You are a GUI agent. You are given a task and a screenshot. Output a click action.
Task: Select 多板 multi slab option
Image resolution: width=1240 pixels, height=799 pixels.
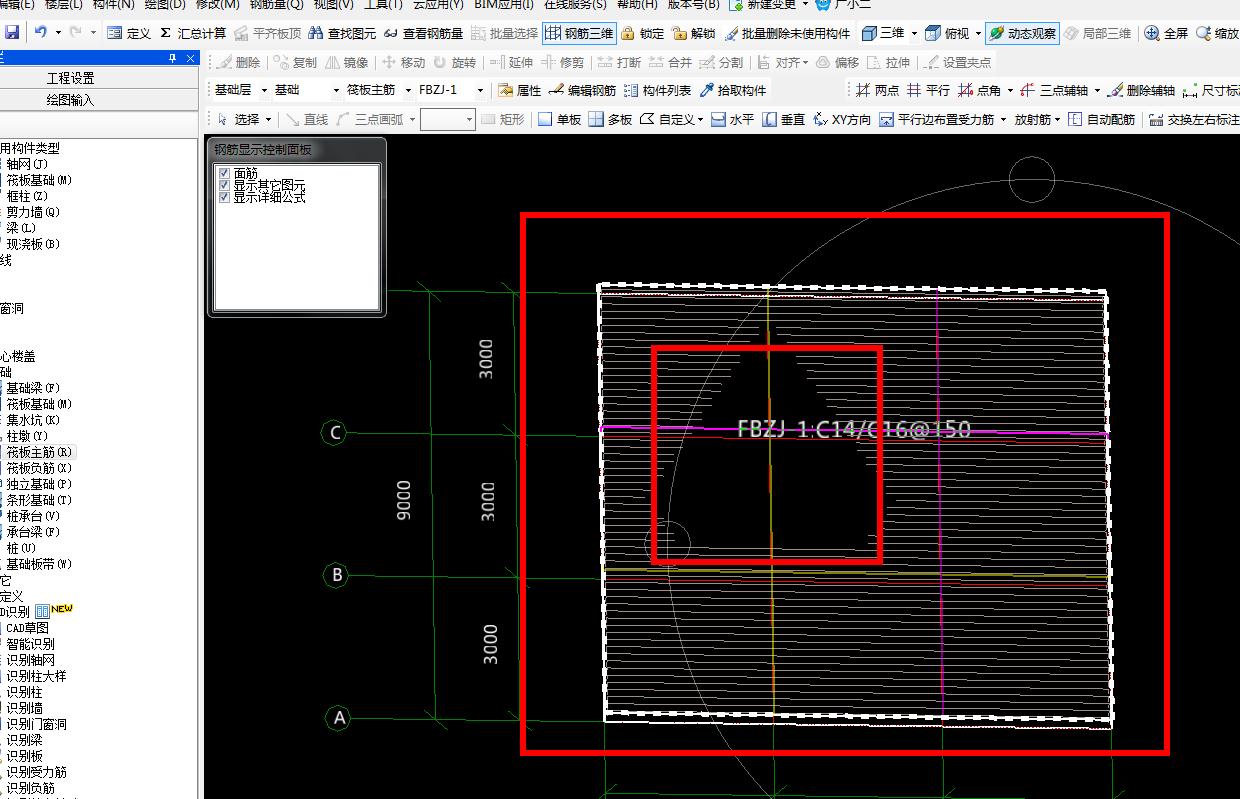coord(611,119)
